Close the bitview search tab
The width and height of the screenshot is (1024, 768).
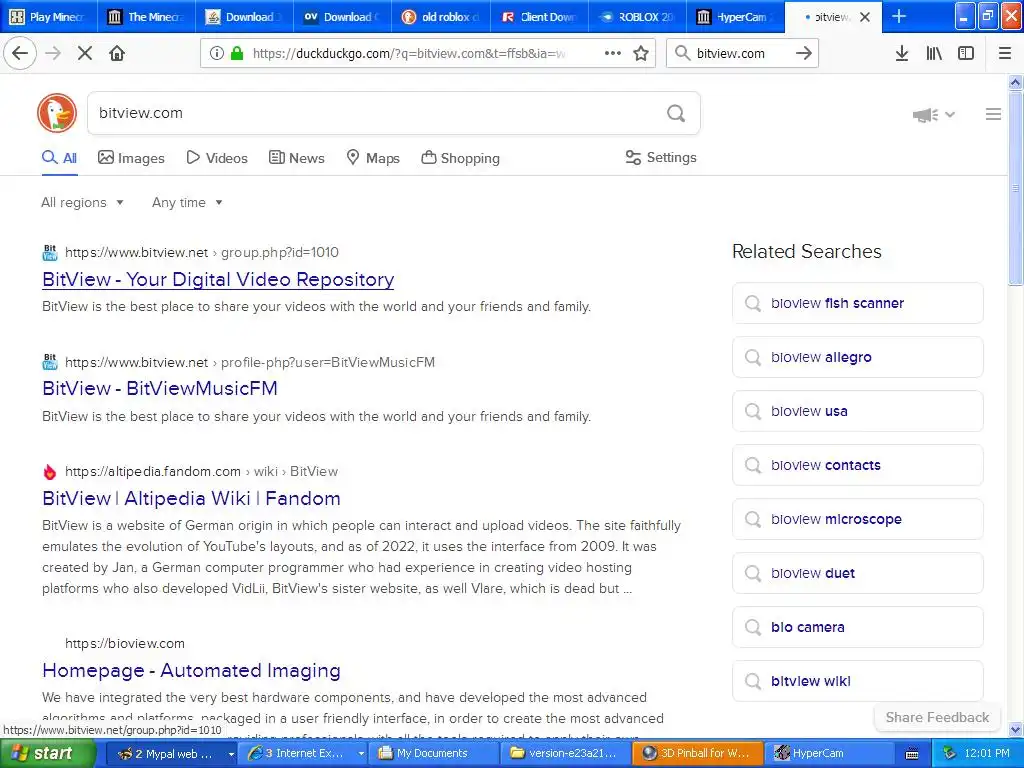(x=865, y=17)
